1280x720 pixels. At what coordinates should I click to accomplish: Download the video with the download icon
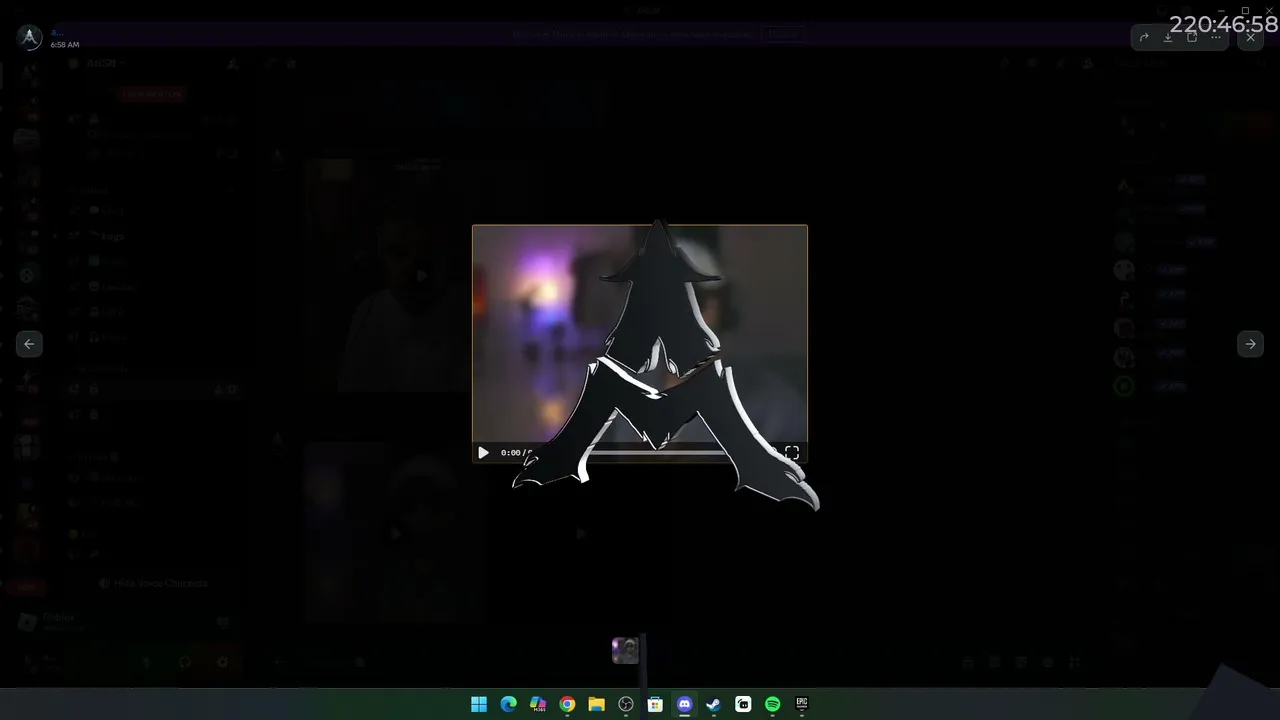click(1168, 38)
